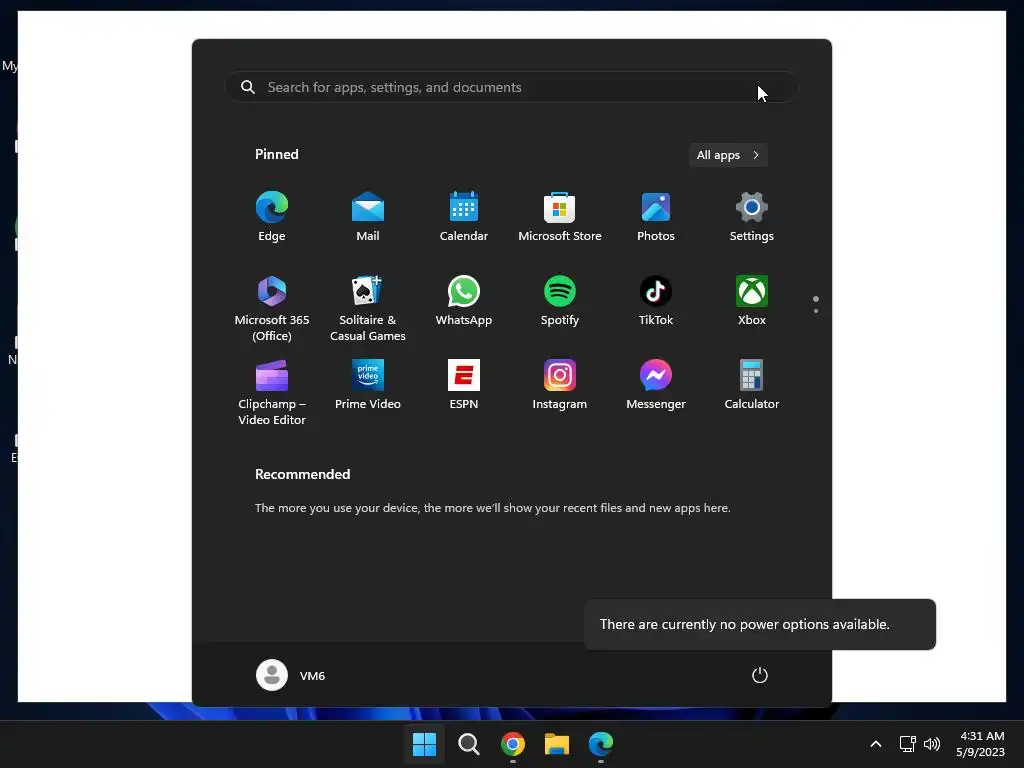Click the Pinned section heading
Screen dimensions: 1024x768
pyautogui.click(x=277, y=155)
